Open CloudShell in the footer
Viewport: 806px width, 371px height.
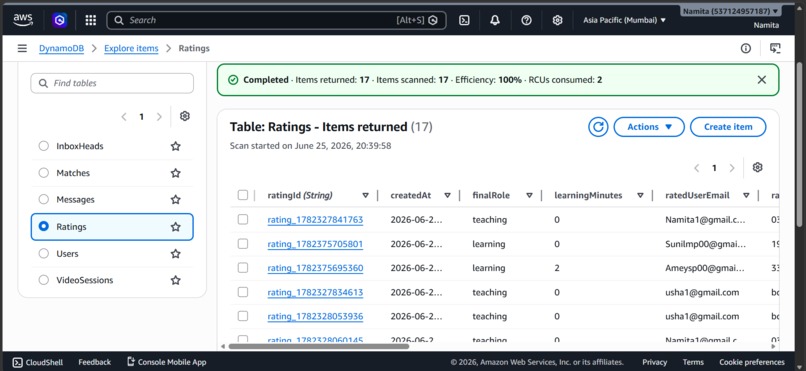[38, 362]
